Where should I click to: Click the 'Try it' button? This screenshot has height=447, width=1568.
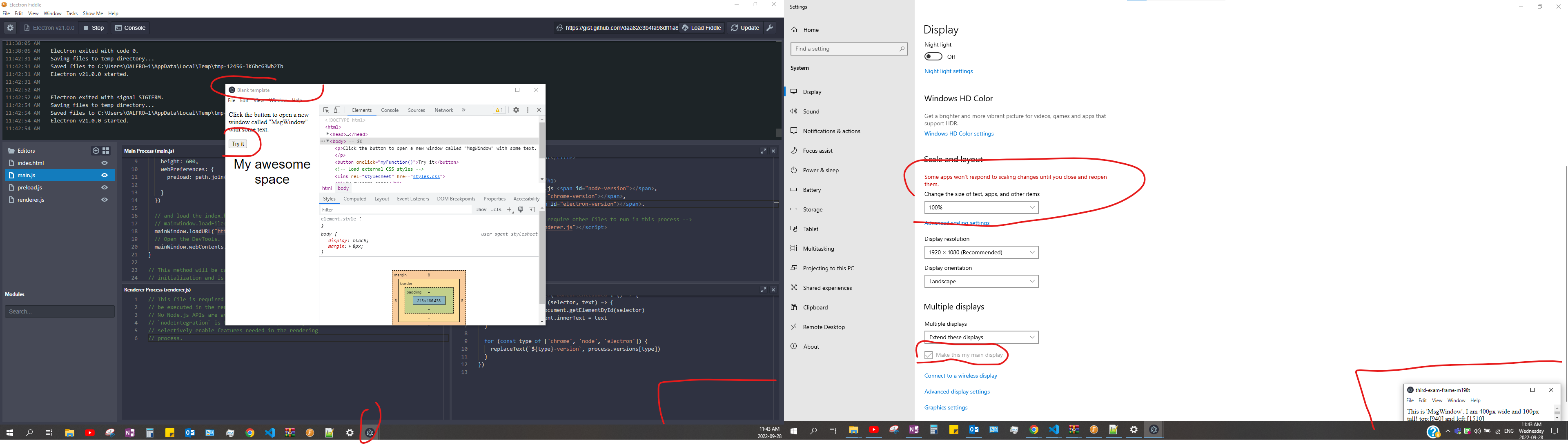pos(238,144)
